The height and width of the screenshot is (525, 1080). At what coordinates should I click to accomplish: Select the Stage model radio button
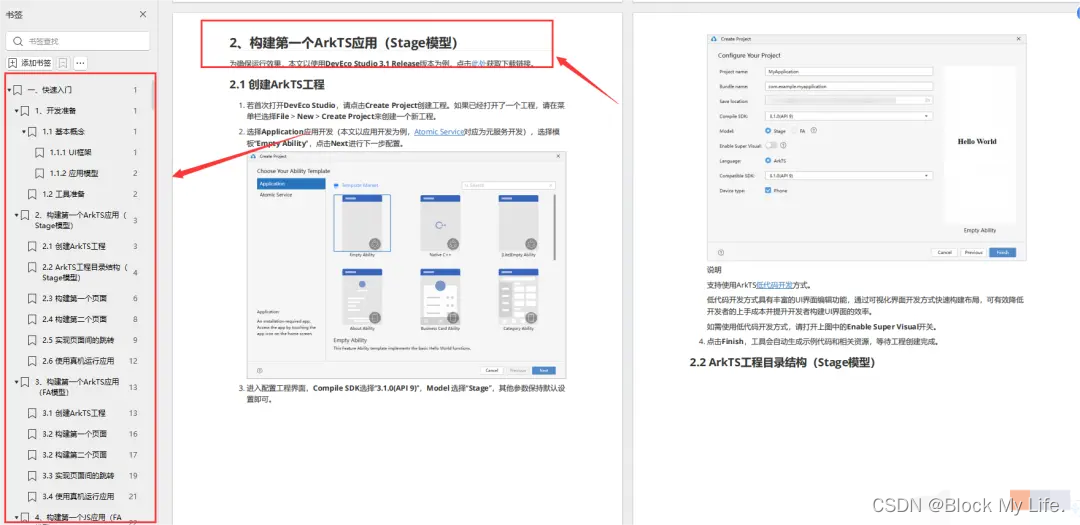tap(768, 130)
